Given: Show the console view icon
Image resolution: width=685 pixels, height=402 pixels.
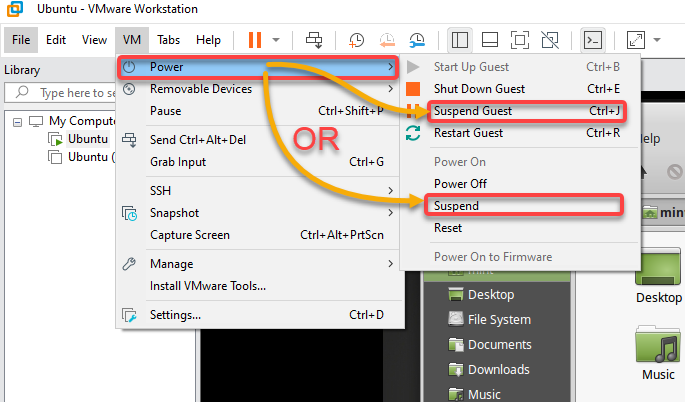Looking at the screenshot, I should point(593,40).
